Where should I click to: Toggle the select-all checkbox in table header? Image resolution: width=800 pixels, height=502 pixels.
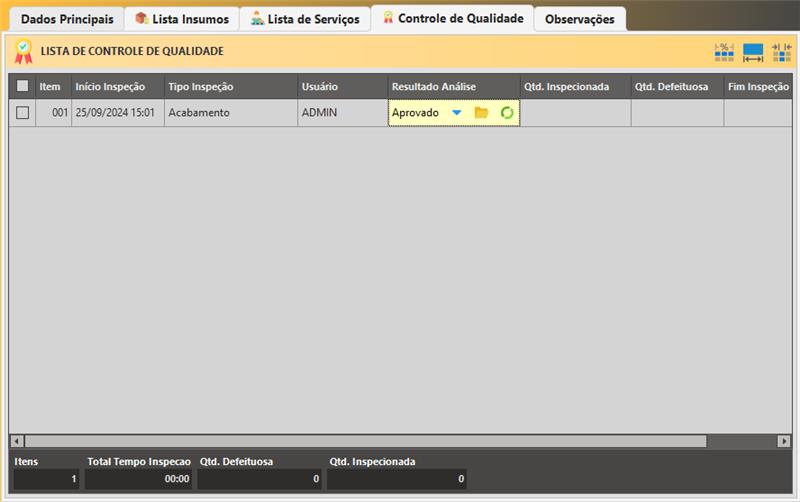pyautogui.click(x=23, y=87)
